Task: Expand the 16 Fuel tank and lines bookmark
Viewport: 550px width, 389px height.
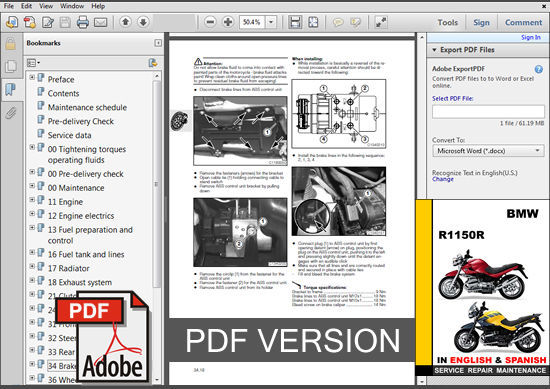Action: 32,252
